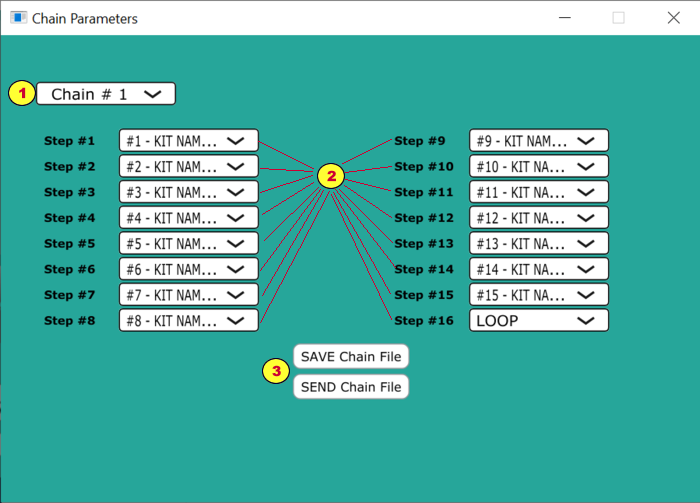Screen dimensions: 700x503
Task: Click the Step #8 label
Action: [69, 321]
